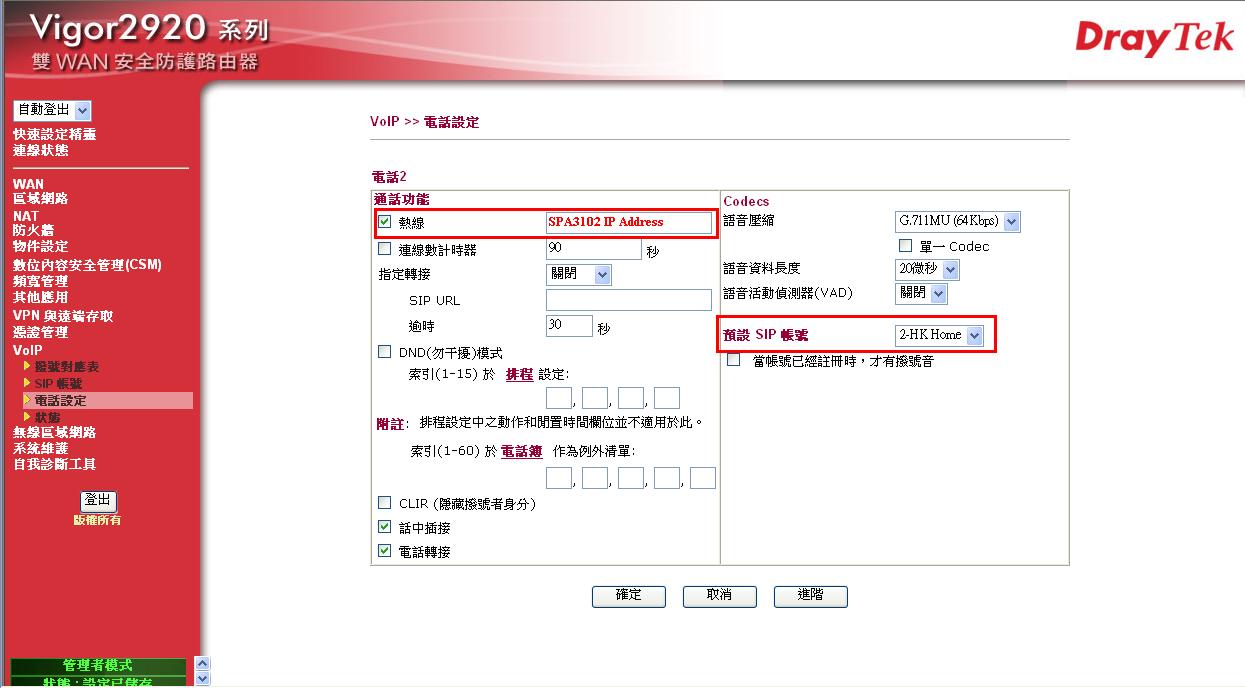Open the 語音活動偵測器(VAD) dropdown
The height and width of the screenshot is (688, 1245).
click(921, 293)
